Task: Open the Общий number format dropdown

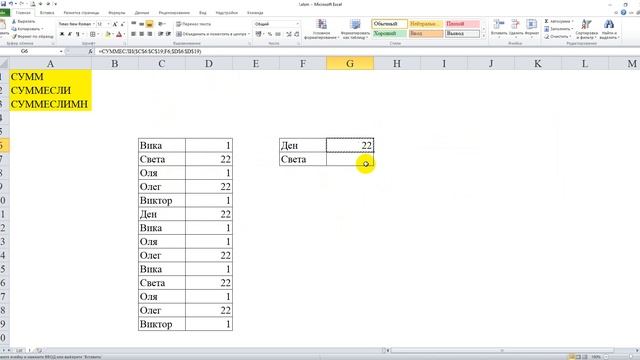Action: coord(277,24)
